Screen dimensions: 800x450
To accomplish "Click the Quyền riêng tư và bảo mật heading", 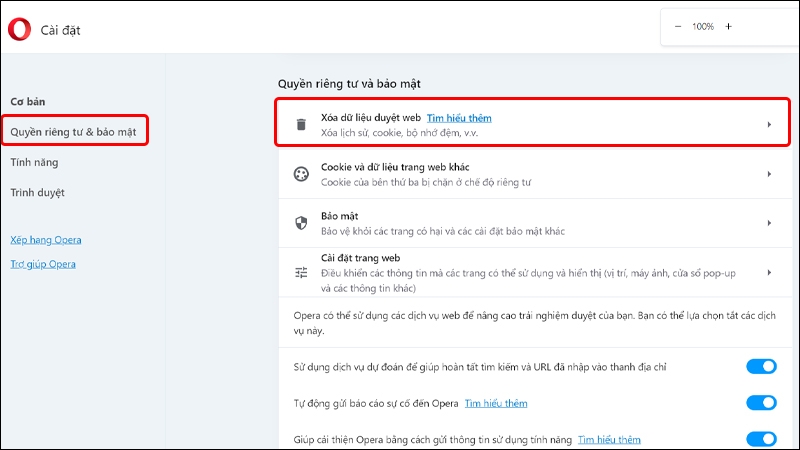I will click(349, 84).
